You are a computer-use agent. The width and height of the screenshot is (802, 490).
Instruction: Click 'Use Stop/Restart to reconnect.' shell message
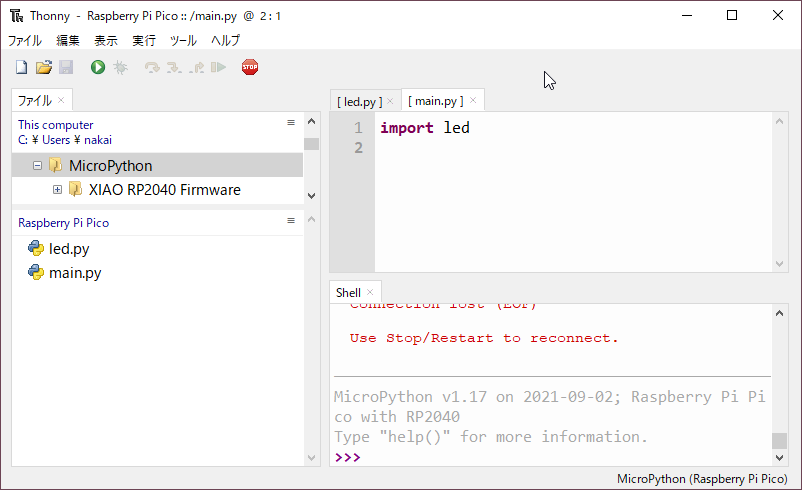tap(484, 338)
